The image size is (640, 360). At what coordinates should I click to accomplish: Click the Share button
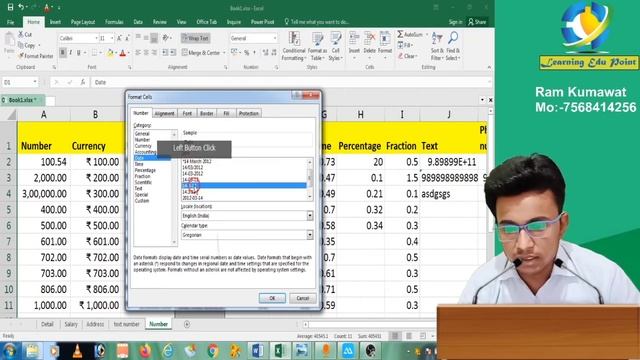pos(477,22)
